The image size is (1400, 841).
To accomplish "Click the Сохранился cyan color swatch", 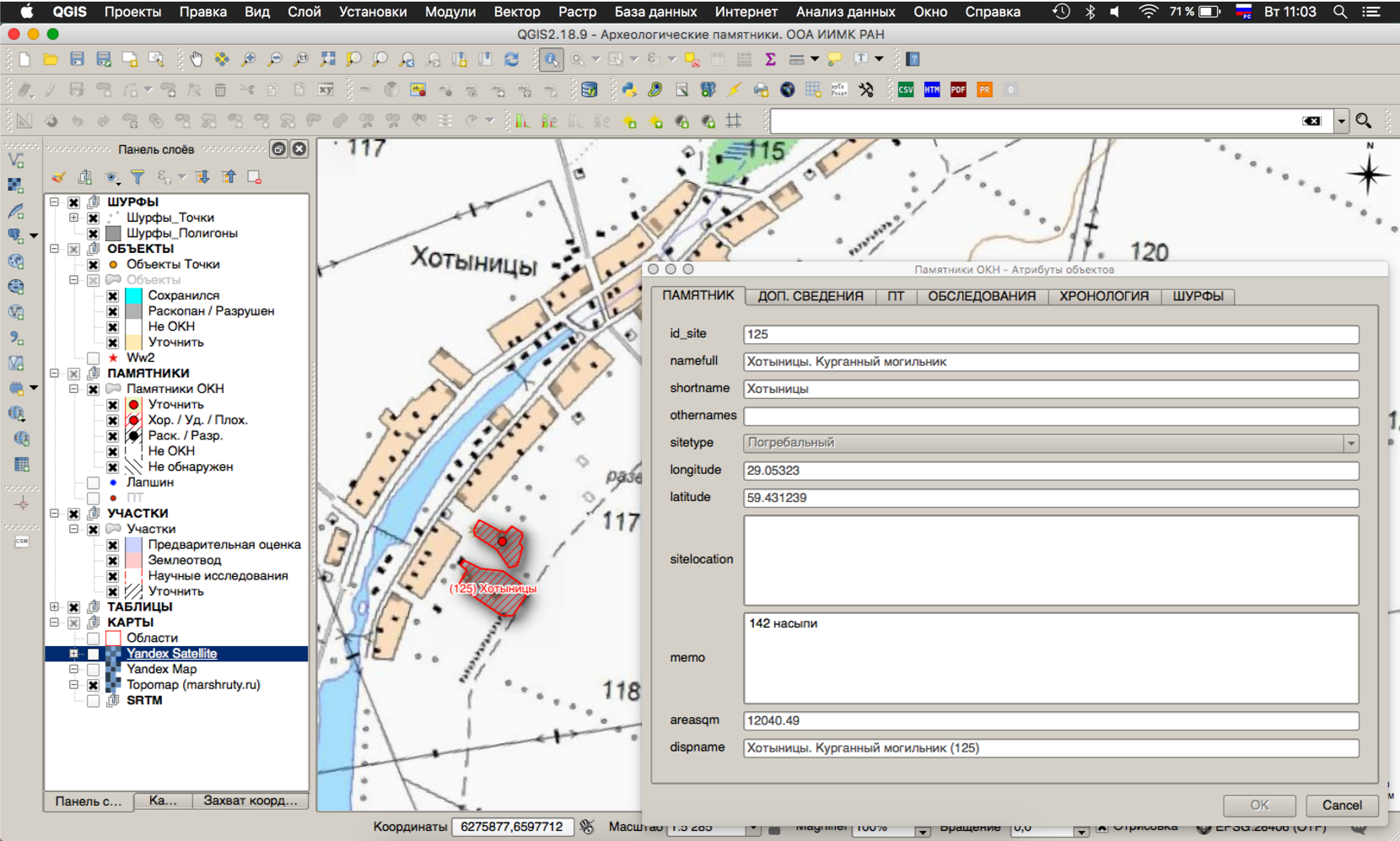I will (133, 296).
